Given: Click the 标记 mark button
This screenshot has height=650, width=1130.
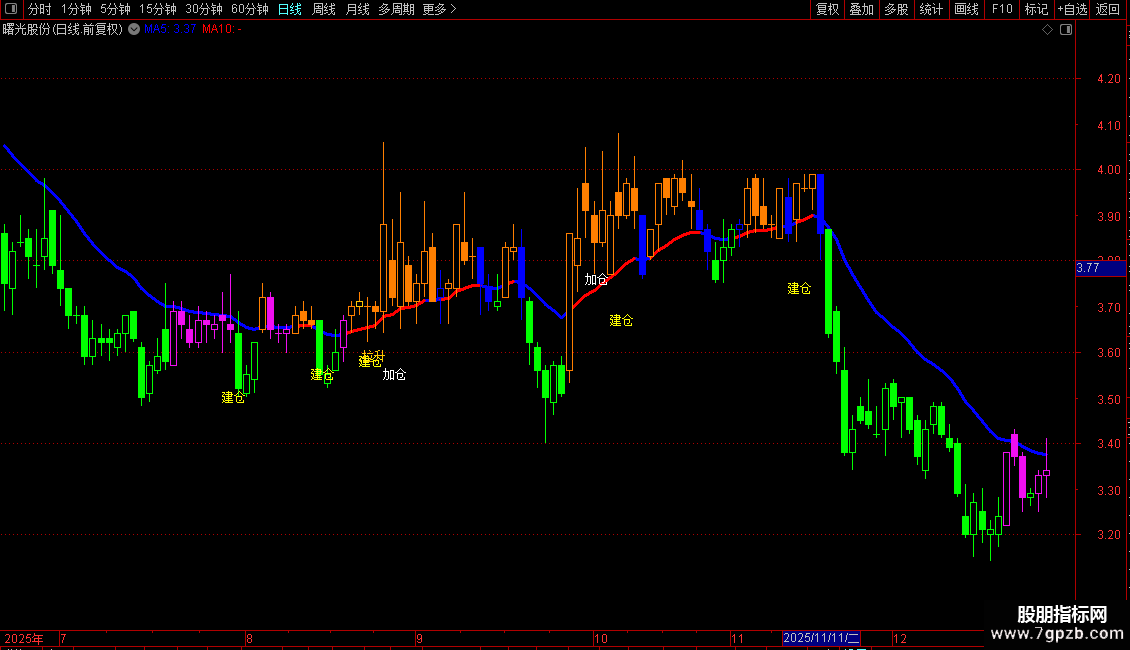Looking at the screenshot, I should [1036, 9].
